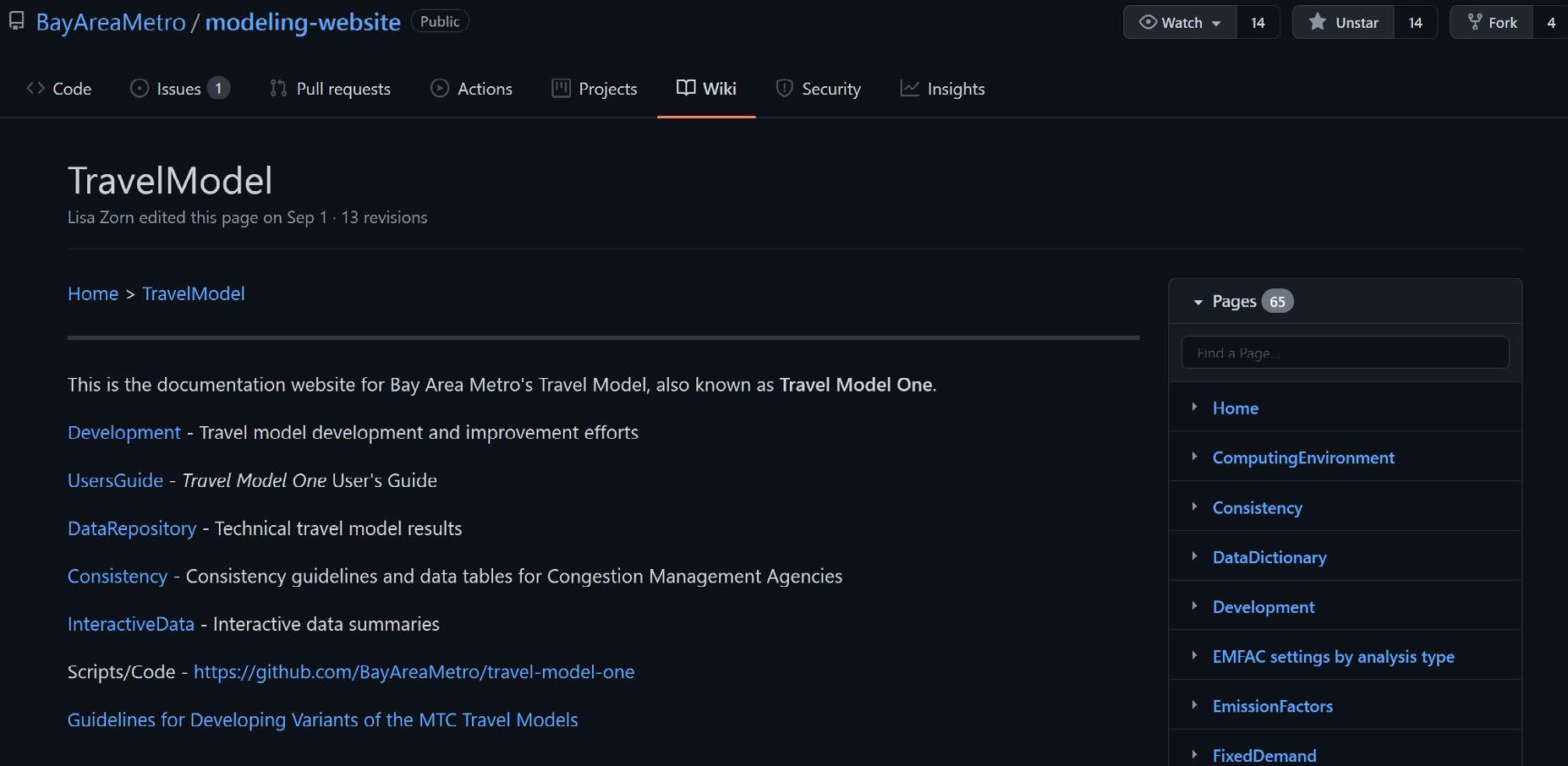Open the UsersGuide link
This screenshot has width=1568, height=766.
tap(115, 480)
